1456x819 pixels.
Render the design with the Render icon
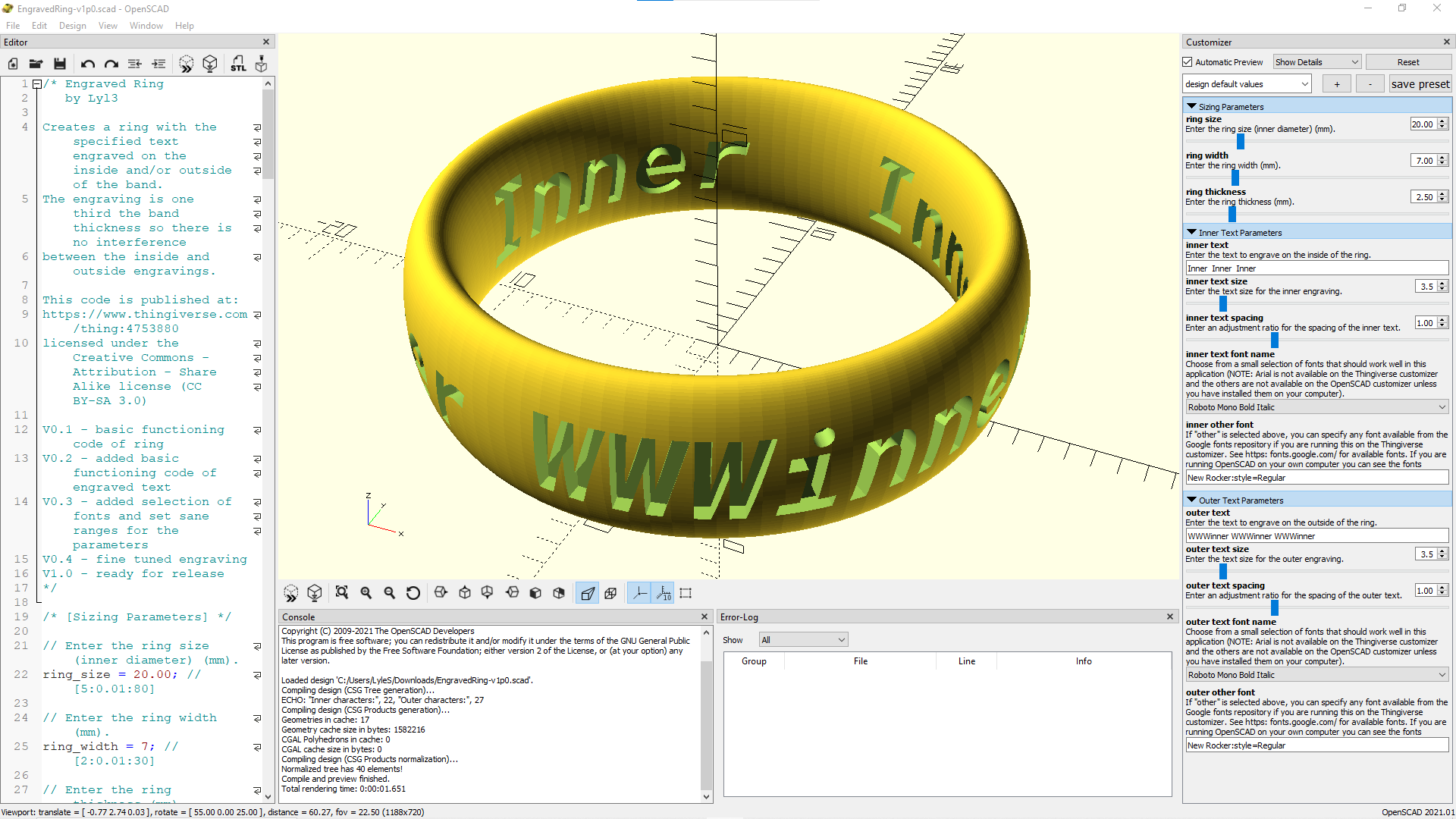click(210, 64)
